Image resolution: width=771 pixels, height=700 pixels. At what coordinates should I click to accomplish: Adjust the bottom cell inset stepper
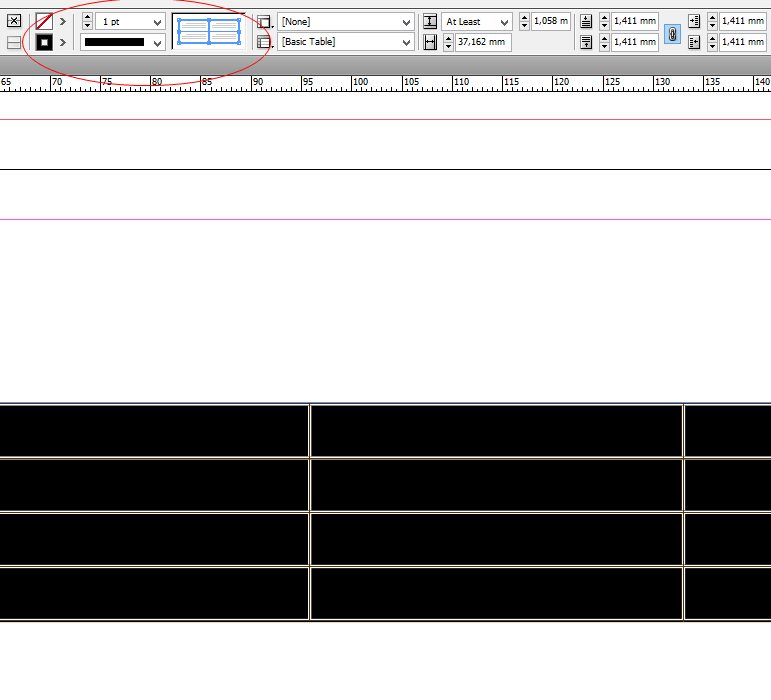[605, 42]
